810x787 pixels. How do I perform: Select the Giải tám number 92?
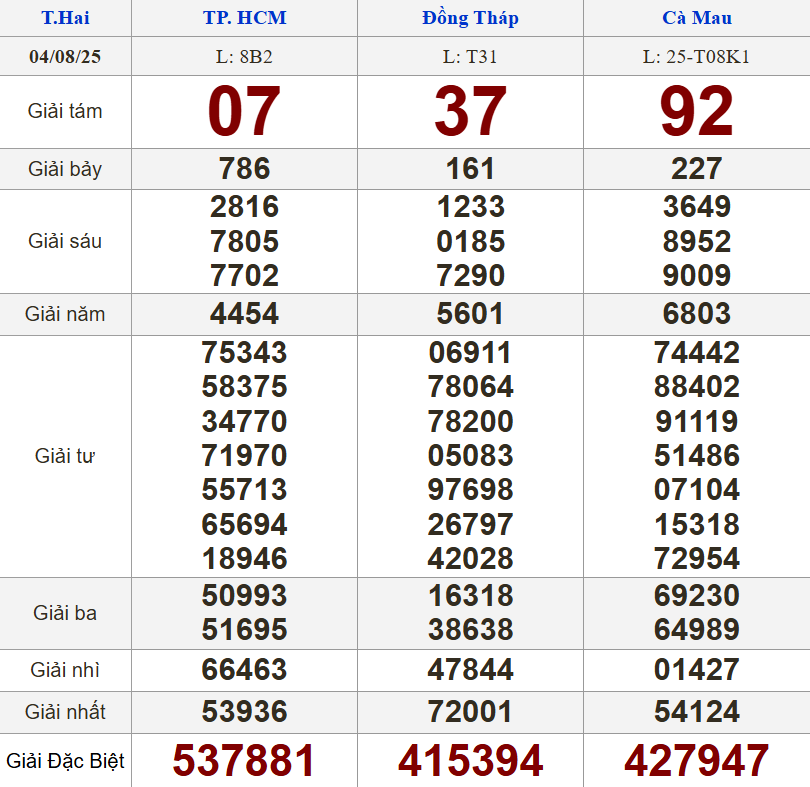coord(697,112)
